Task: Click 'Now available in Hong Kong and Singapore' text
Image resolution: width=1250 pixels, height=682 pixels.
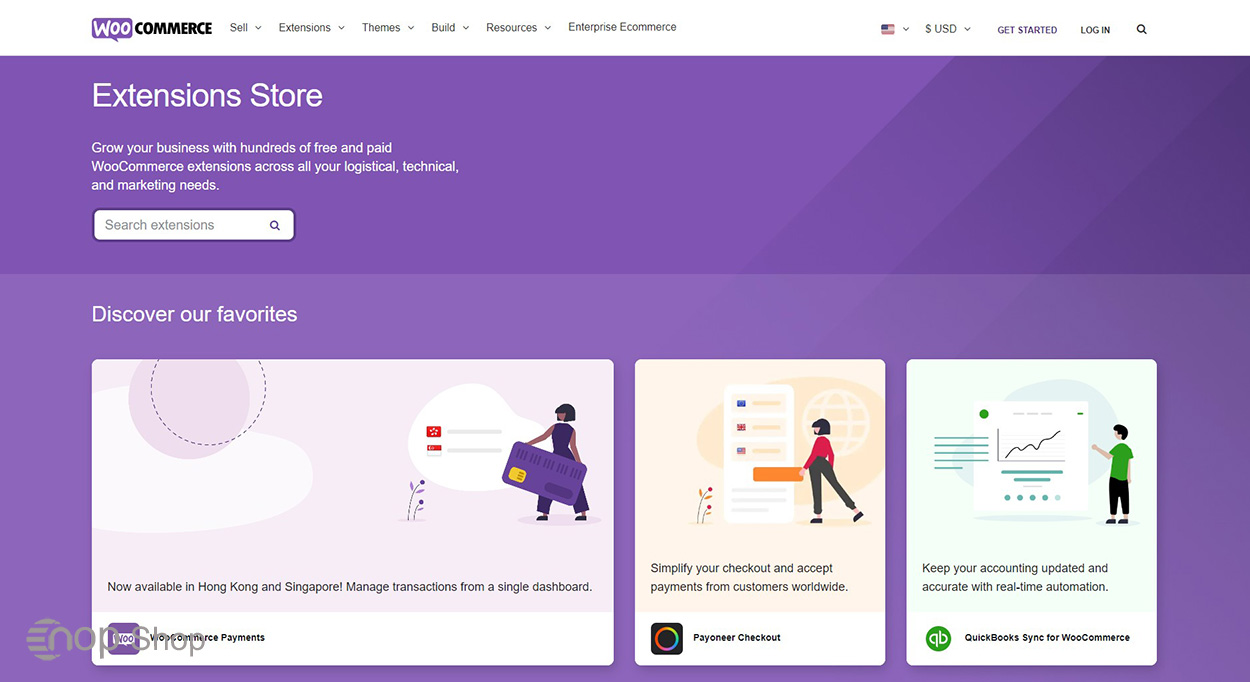Action: pos(350,587)
